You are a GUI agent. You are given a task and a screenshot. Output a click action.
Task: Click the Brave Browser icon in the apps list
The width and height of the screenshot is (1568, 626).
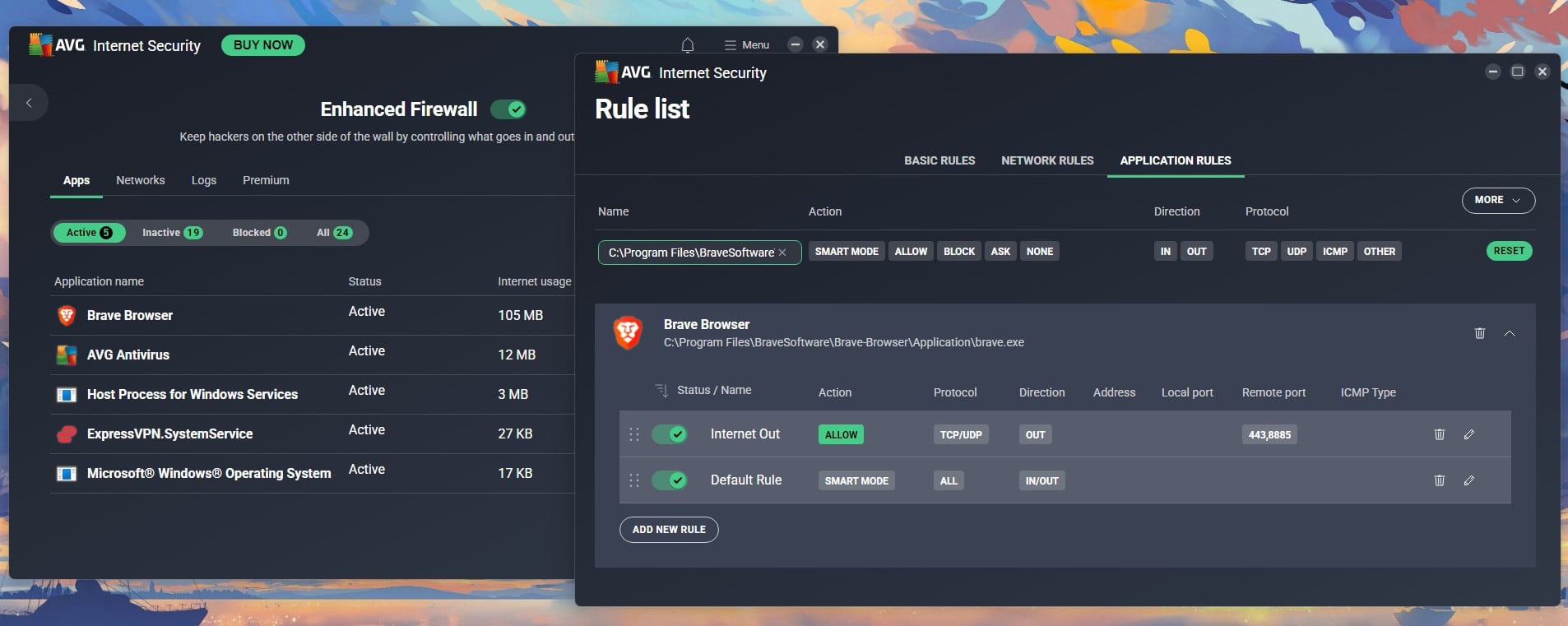coord(67,315)
